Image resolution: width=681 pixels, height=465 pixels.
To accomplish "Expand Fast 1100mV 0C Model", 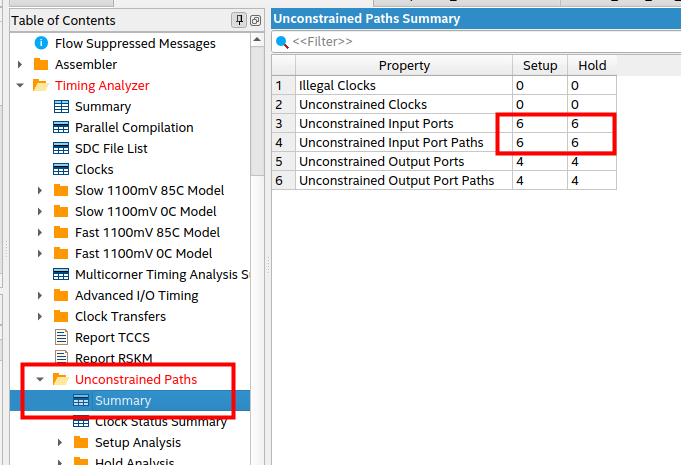I will (40, 253).
